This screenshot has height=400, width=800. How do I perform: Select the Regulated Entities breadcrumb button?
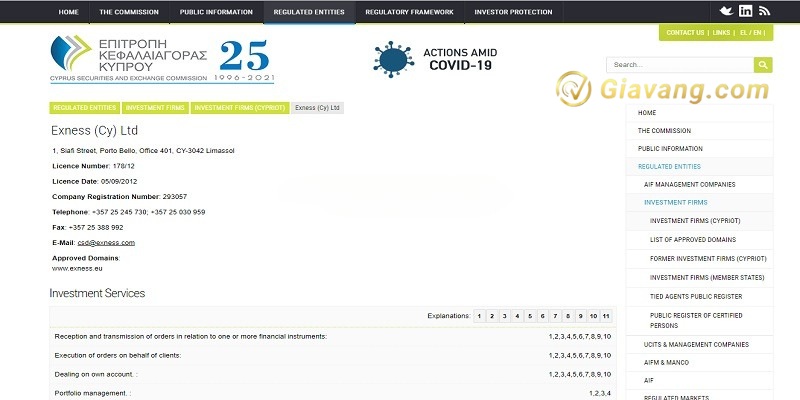pyautogui.click(x=84, y=108)
